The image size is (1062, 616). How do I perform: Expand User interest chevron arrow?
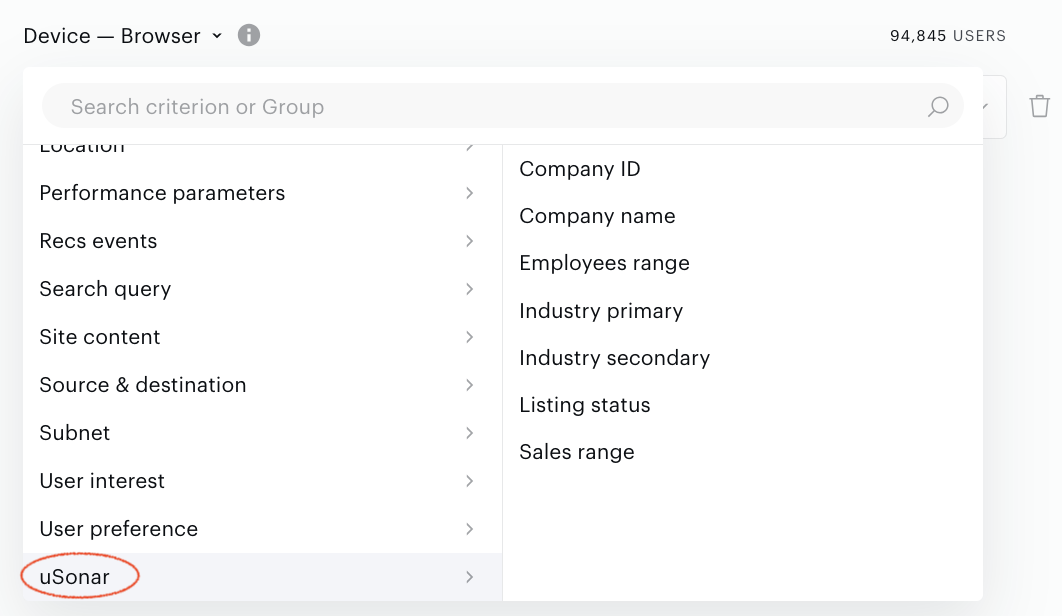(x=469, y=481)
